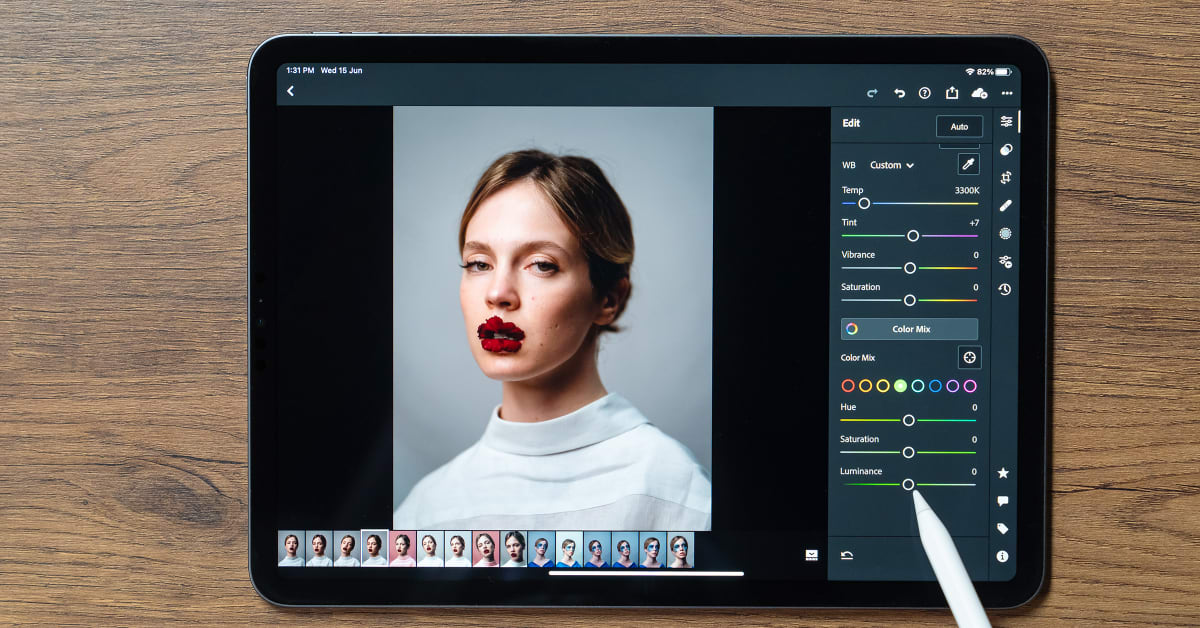Collapse the filmstrip with the toggle icon
The height and width of the screenshot is (628, 1200).
coord(811,554)
